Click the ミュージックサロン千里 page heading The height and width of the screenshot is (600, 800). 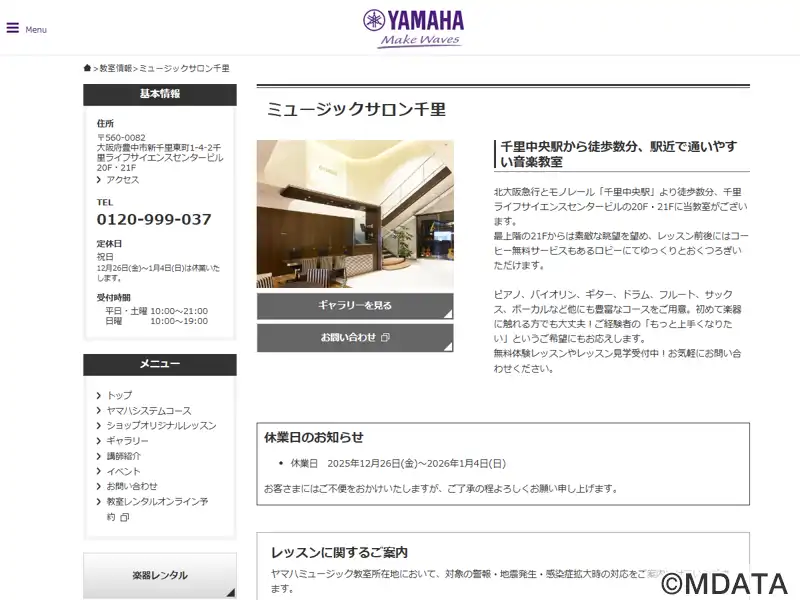click(x=356, y=110)
